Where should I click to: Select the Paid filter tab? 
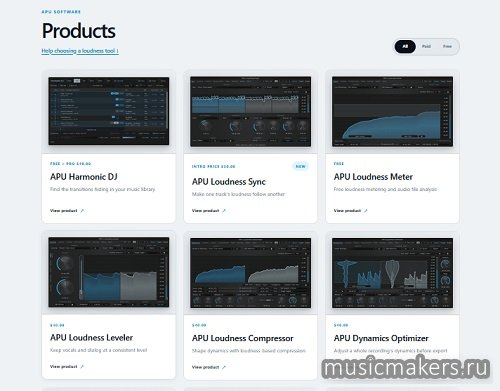426,46
